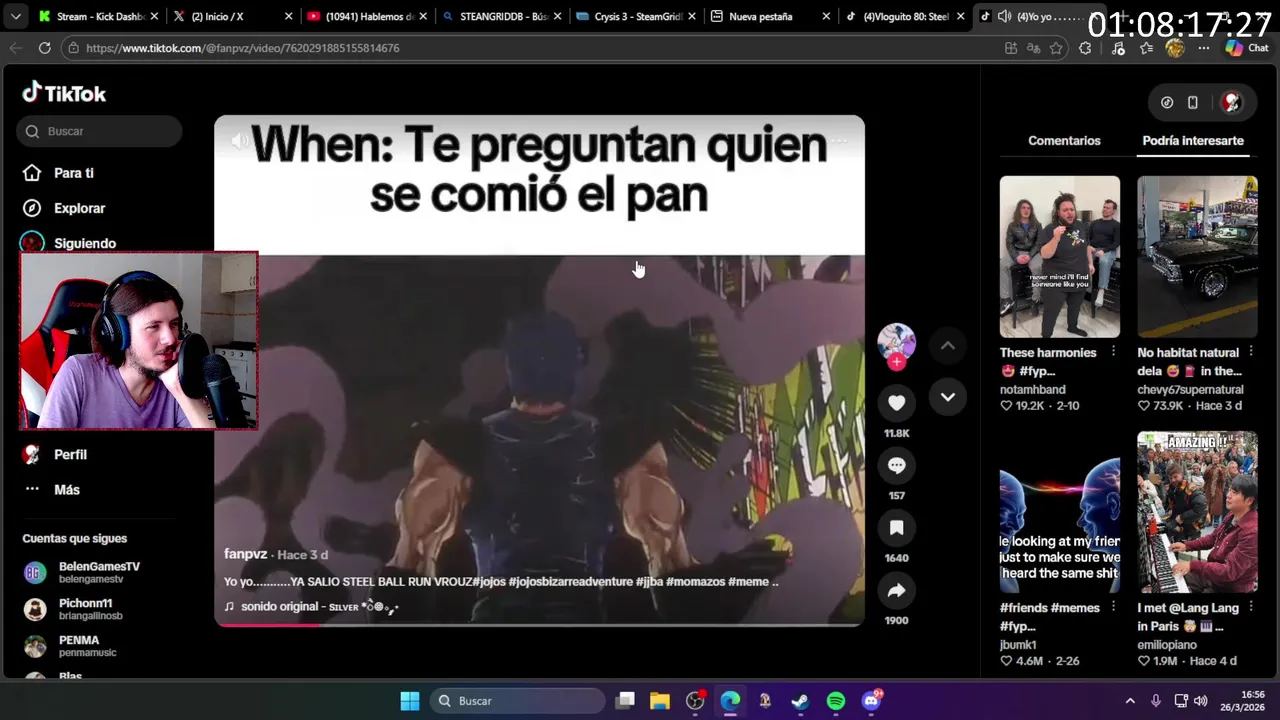This screenshot has width=1280, height=720.
Task: Expand the system tray hidden icons
Action: point(1130,701)
